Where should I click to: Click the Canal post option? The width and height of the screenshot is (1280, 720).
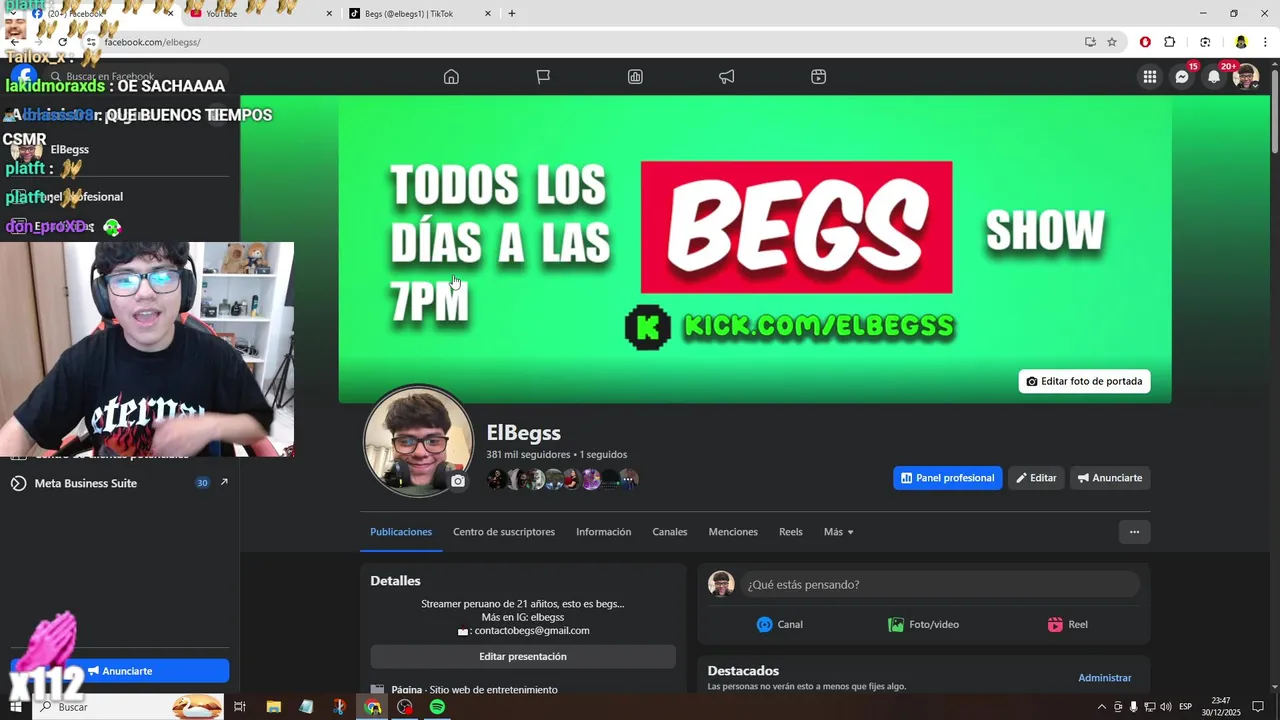click(780, 624)
